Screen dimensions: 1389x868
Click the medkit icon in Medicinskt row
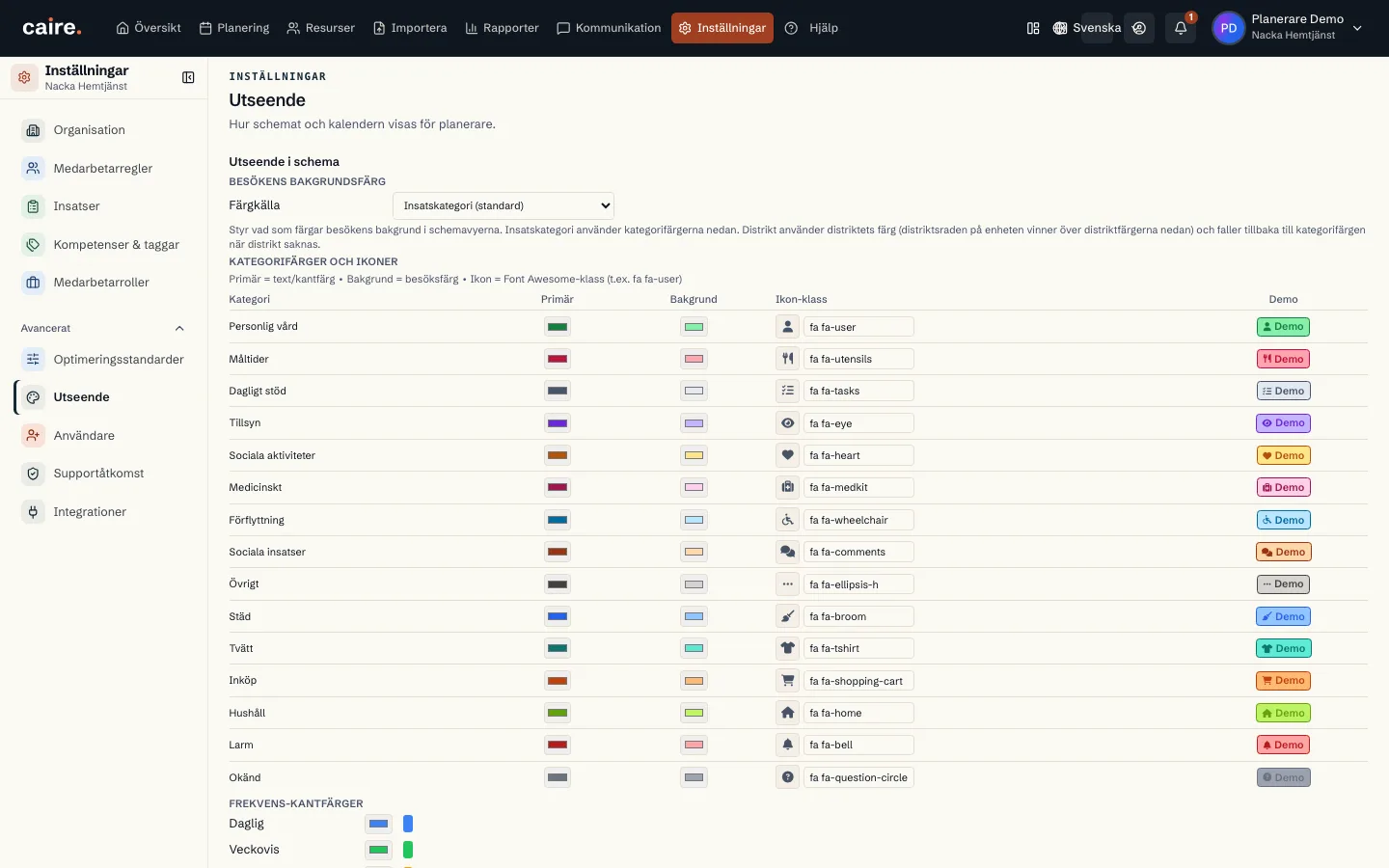pyautogui.click(x=788, y=487)
